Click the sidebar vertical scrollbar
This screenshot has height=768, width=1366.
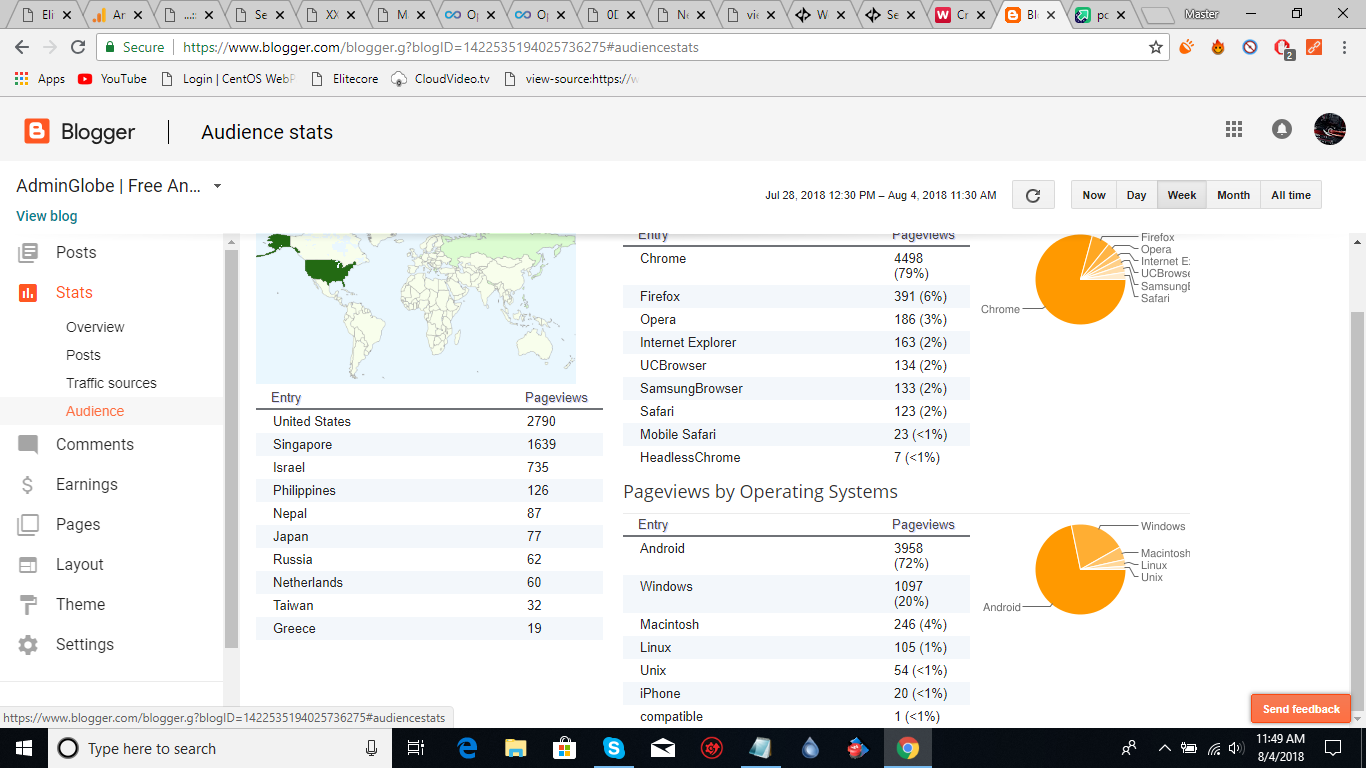231,448
